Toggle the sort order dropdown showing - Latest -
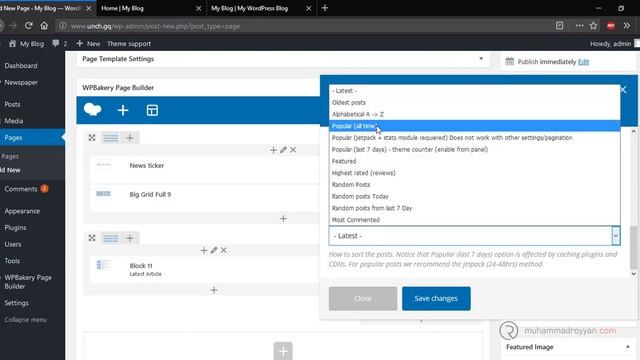Viewport: 640px width, 360px height. pos(474,236)
